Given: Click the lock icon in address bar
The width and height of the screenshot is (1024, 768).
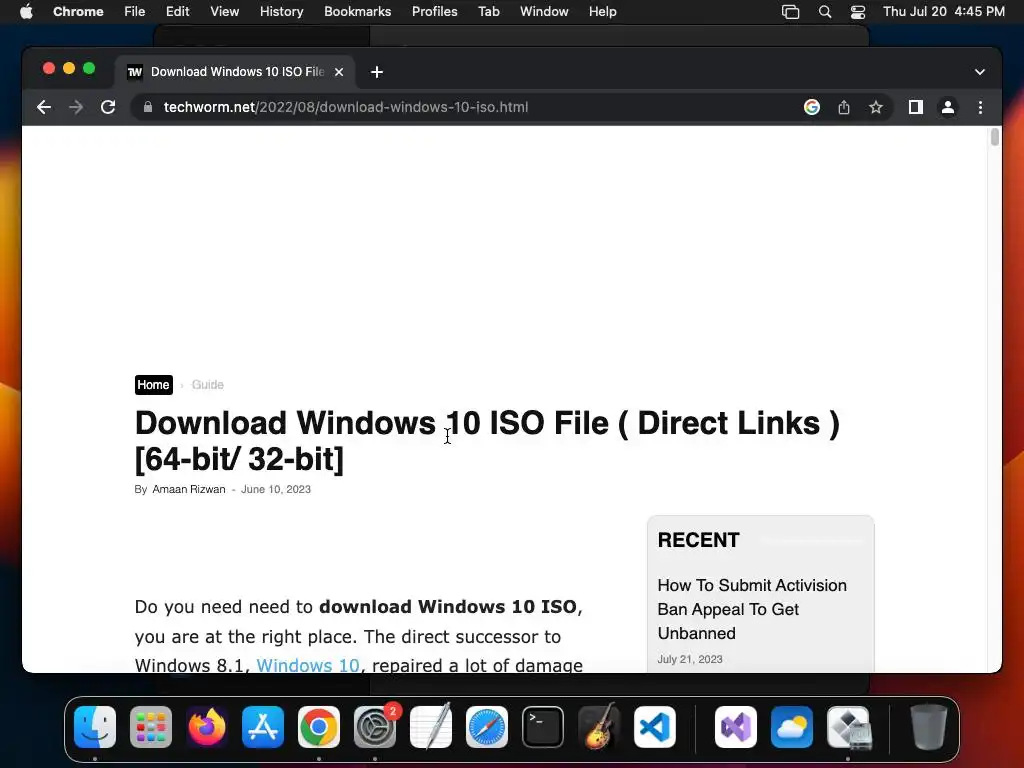Looking at the screenshot, I should (148, 107).
